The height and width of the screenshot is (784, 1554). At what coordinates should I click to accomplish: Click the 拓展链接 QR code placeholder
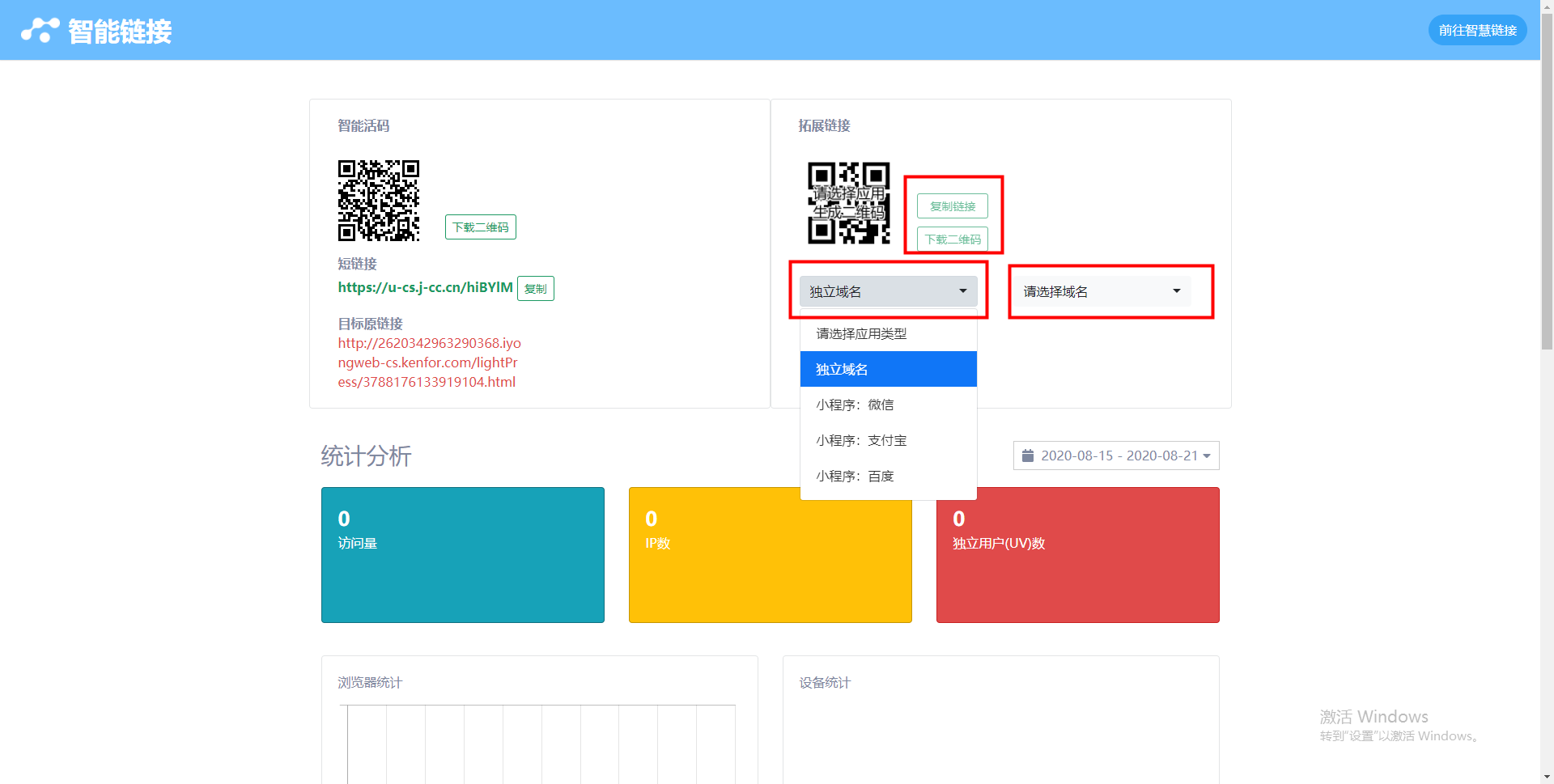(848, 202)
